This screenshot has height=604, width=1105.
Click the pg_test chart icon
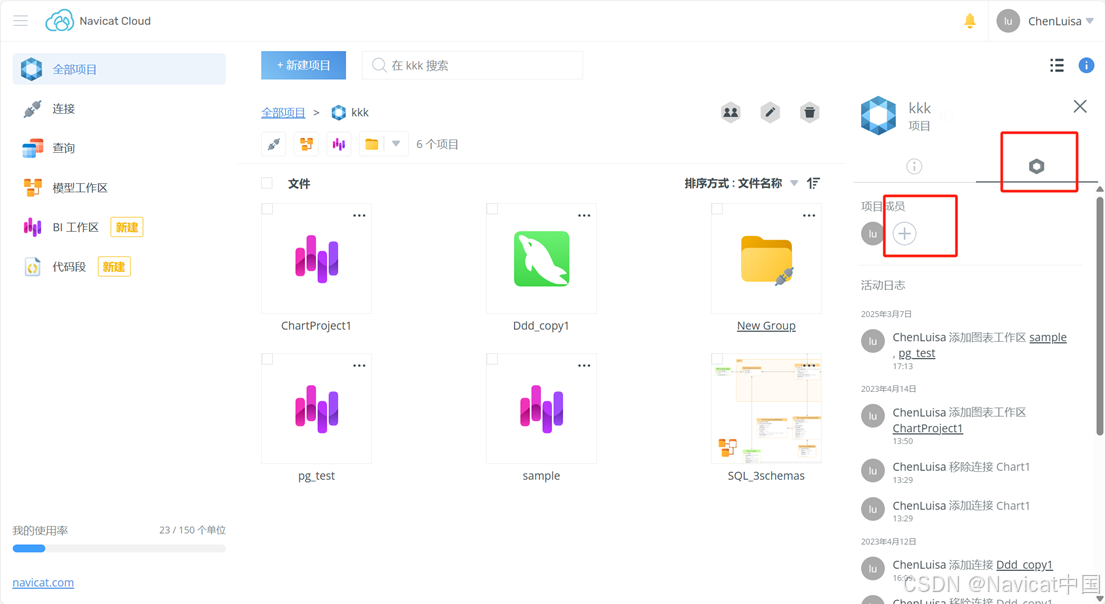(x=316, y=409)
